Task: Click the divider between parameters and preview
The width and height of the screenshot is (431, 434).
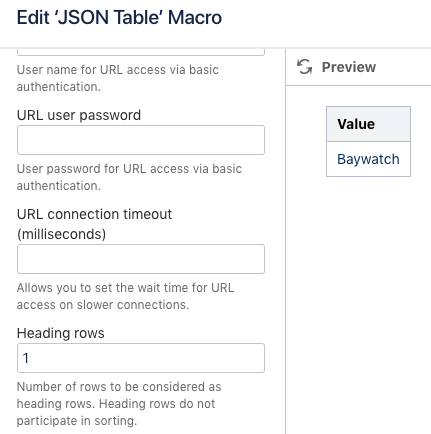Action: (x=286, y=241)
